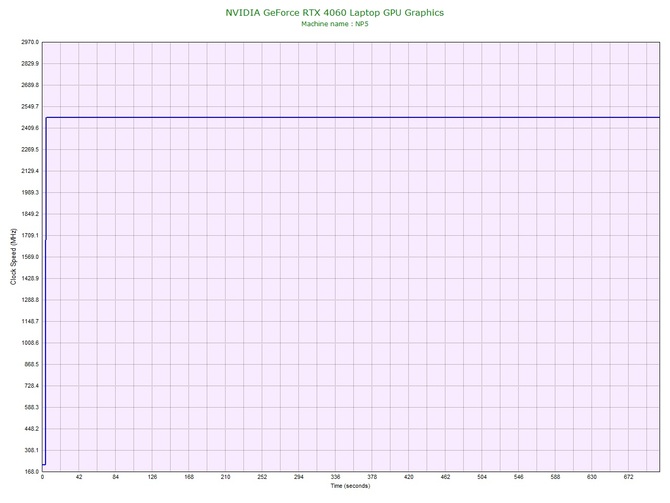
Task: Click the 2549.7 y-axis value
Action: 30,106
